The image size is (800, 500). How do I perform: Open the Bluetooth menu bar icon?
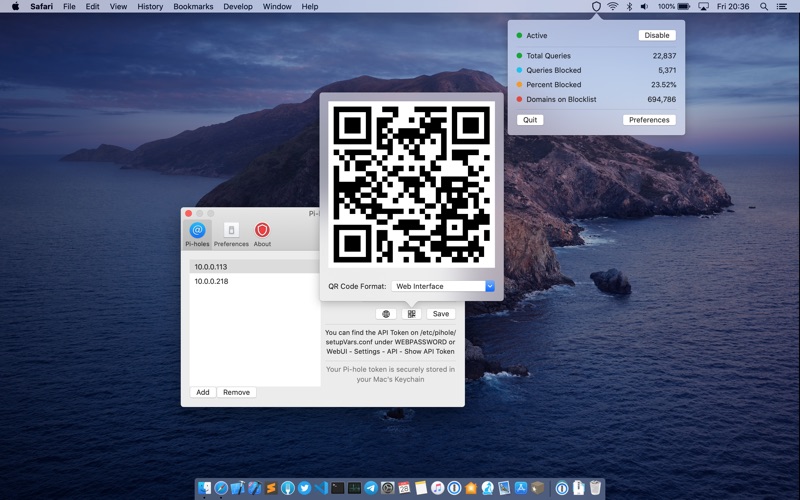click(629, 7)
